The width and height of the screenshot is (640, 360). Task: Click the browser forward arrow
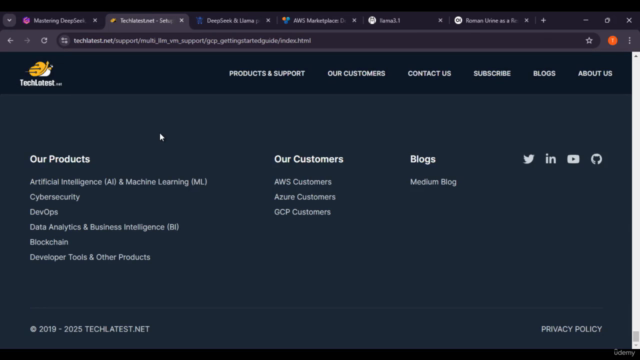(x=27, y=40)
